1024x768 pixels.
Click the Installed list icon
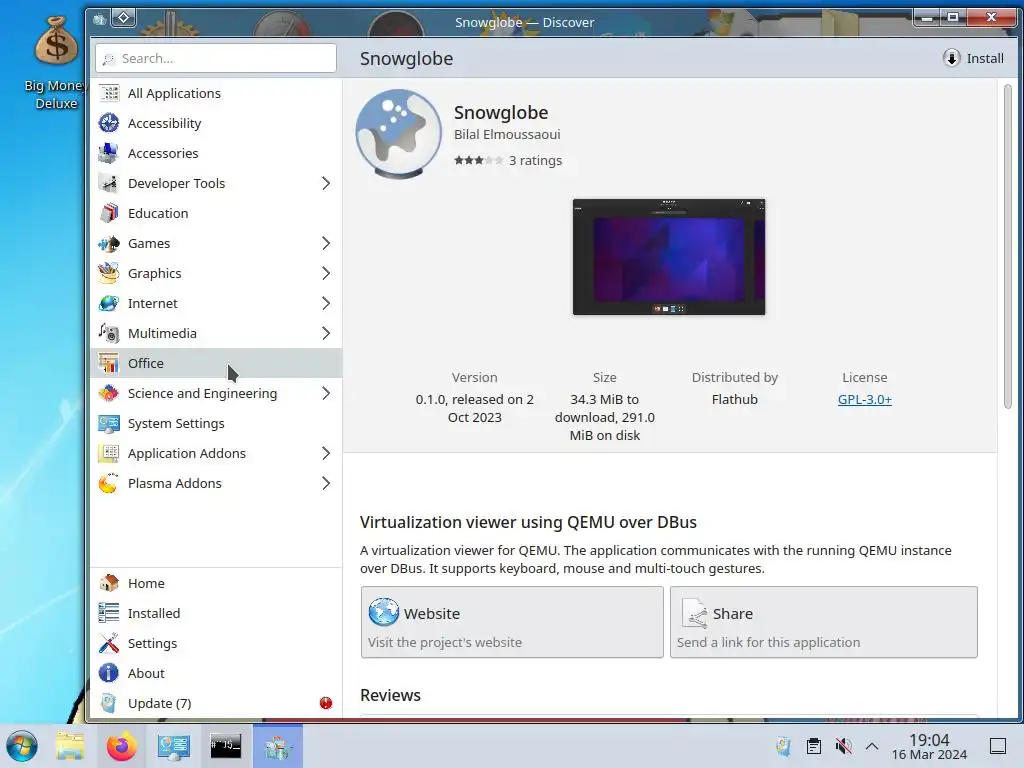(109, 613)
